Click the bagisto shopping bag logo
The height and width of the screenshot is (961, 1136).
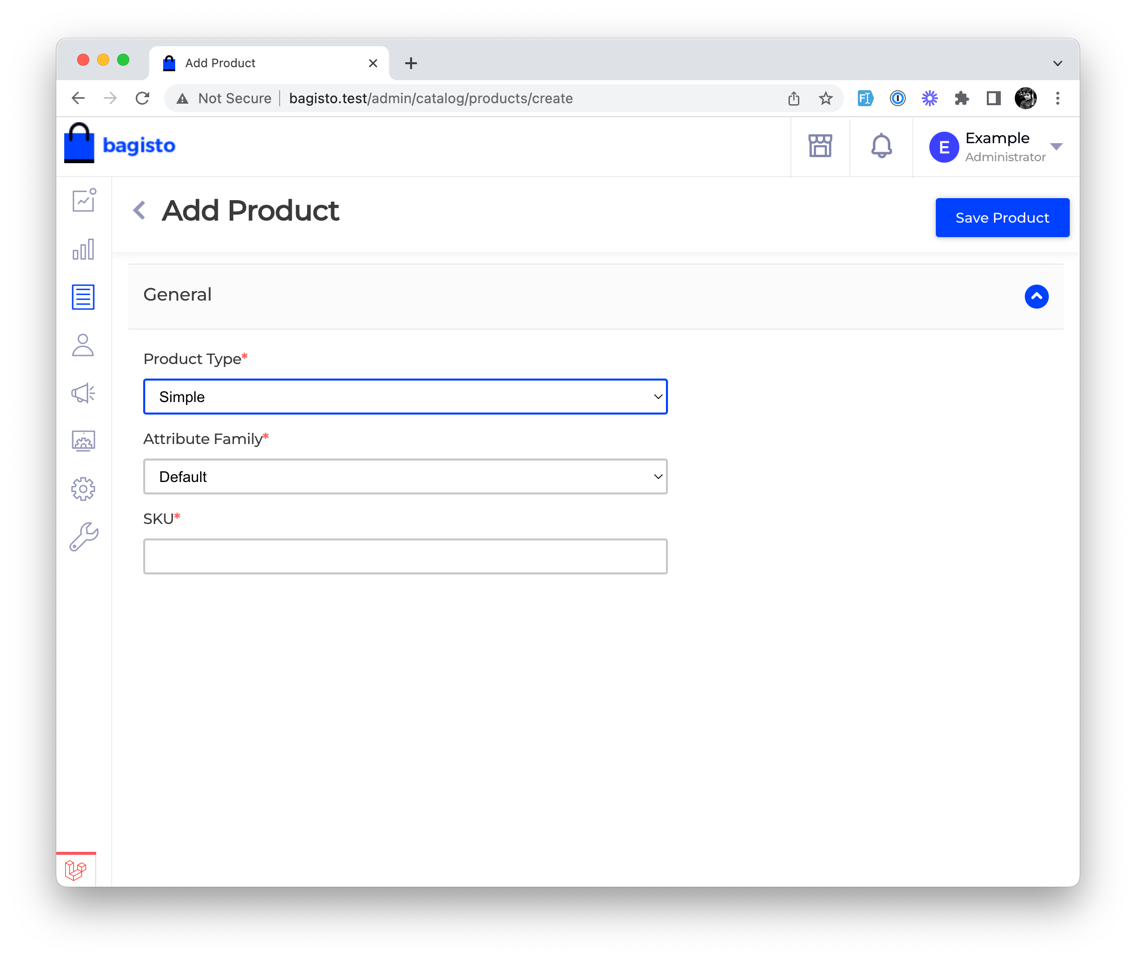(79, 143)
